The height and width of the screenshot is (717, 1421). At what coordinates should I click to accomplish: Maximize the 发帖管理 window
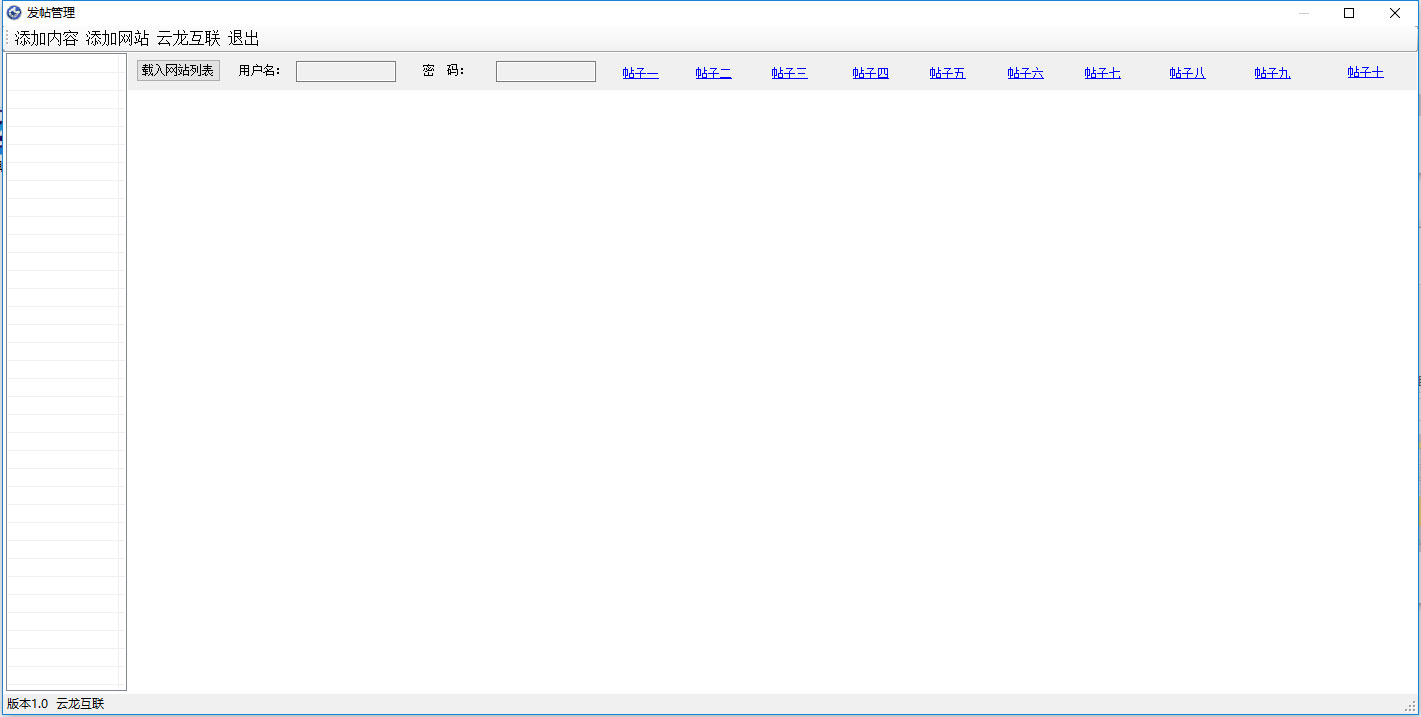click(1349, 13)
